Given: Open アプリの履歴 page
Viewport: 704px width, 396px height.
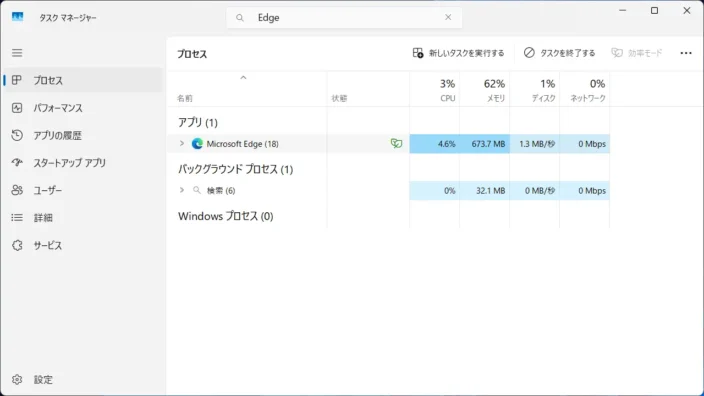Looking at the screenshot, I should coord(83,135).
